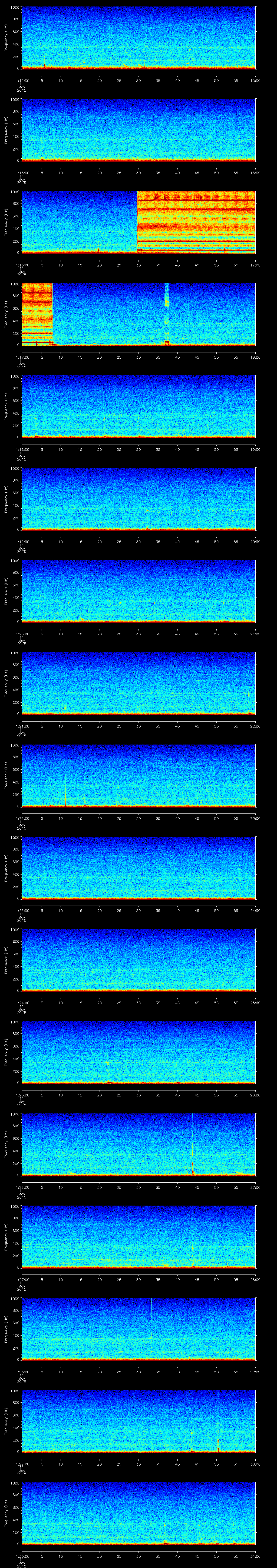This screenshot has width=277, height=1568.
Task: Click the '19:00' end time label
Action: pyautogui.click(x=255, y=449)
